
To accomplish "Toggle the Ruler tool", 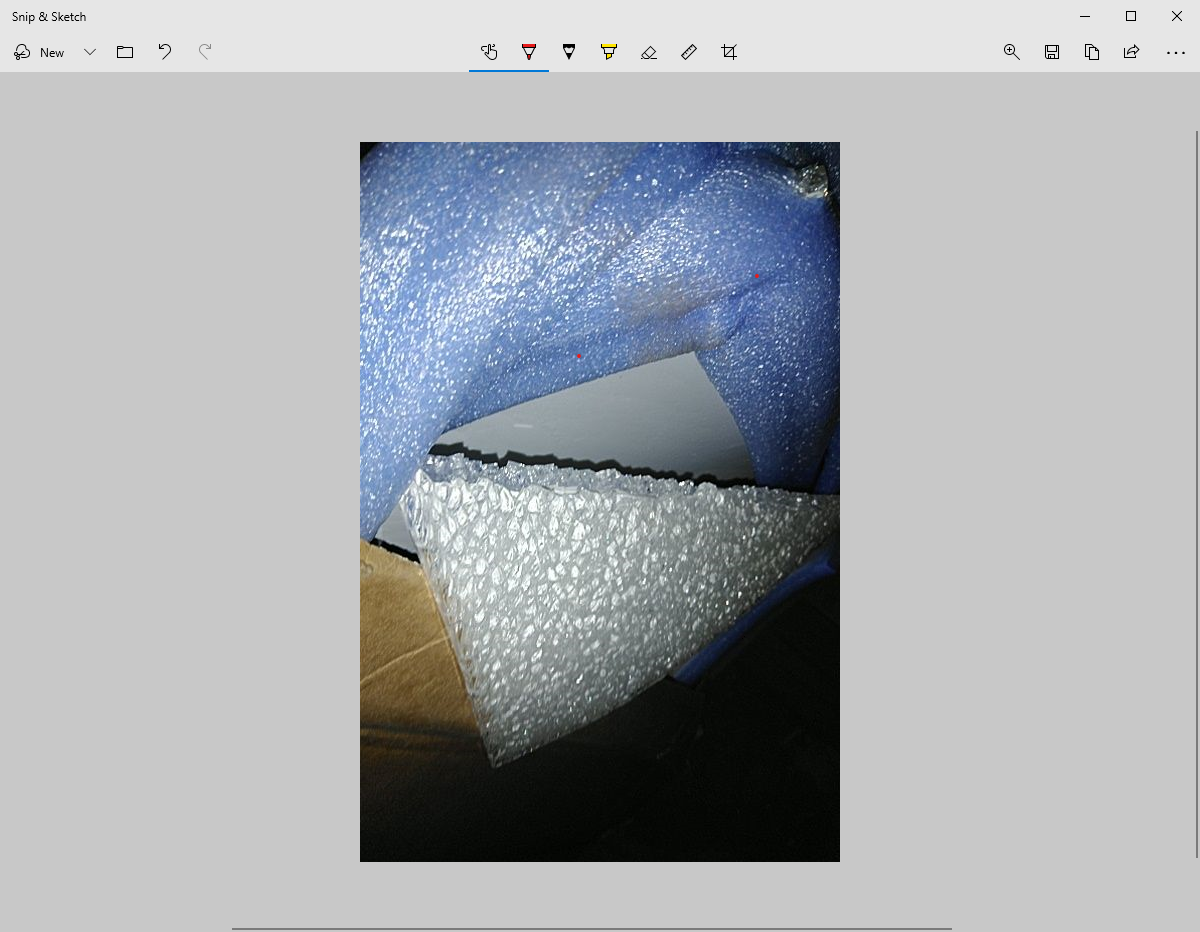I will coord(689,52).
